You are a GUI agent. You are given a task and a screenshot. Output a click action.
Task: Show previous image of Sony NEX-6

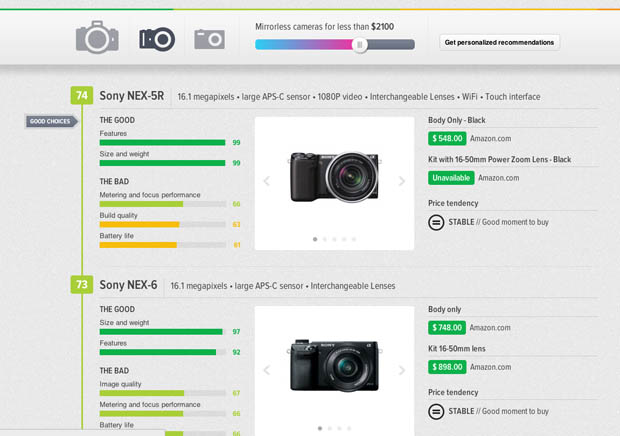(267, 370)
